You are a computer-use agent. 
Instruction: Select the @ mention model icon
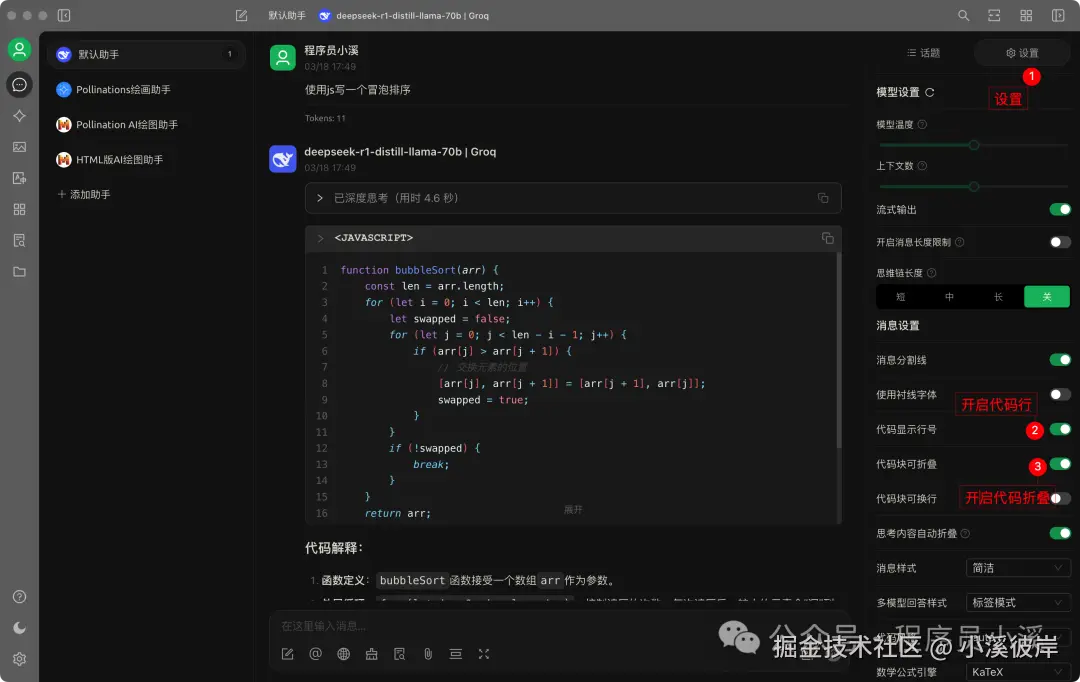coord(315,653)
